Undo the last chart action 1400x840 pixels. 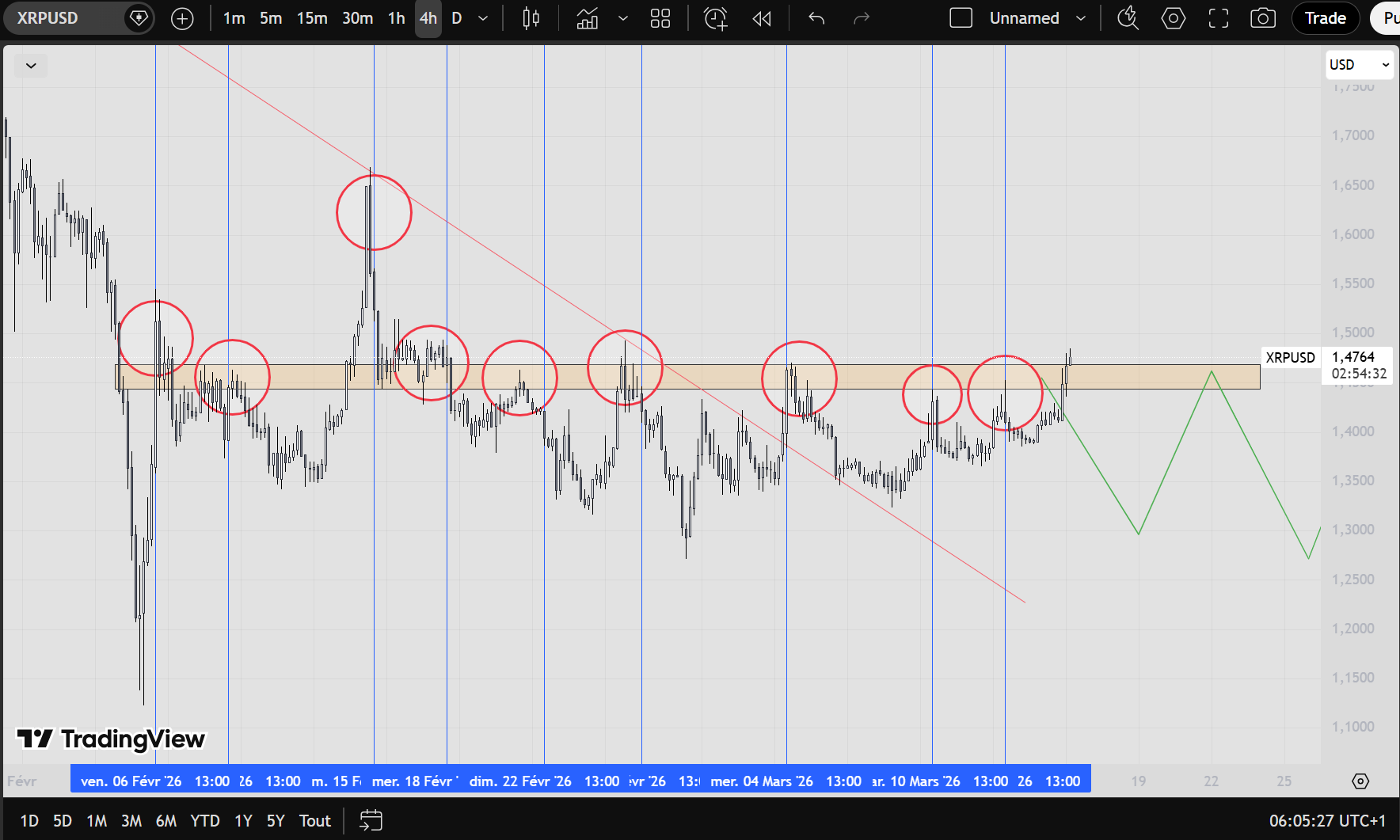coord(816,18)
